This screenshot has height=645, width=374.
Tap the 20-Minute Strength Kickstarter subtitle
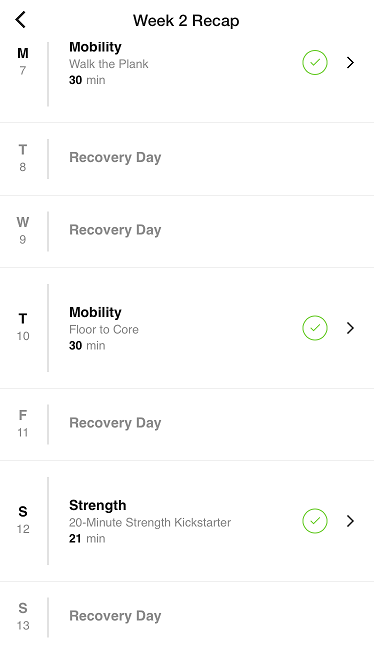150,522
